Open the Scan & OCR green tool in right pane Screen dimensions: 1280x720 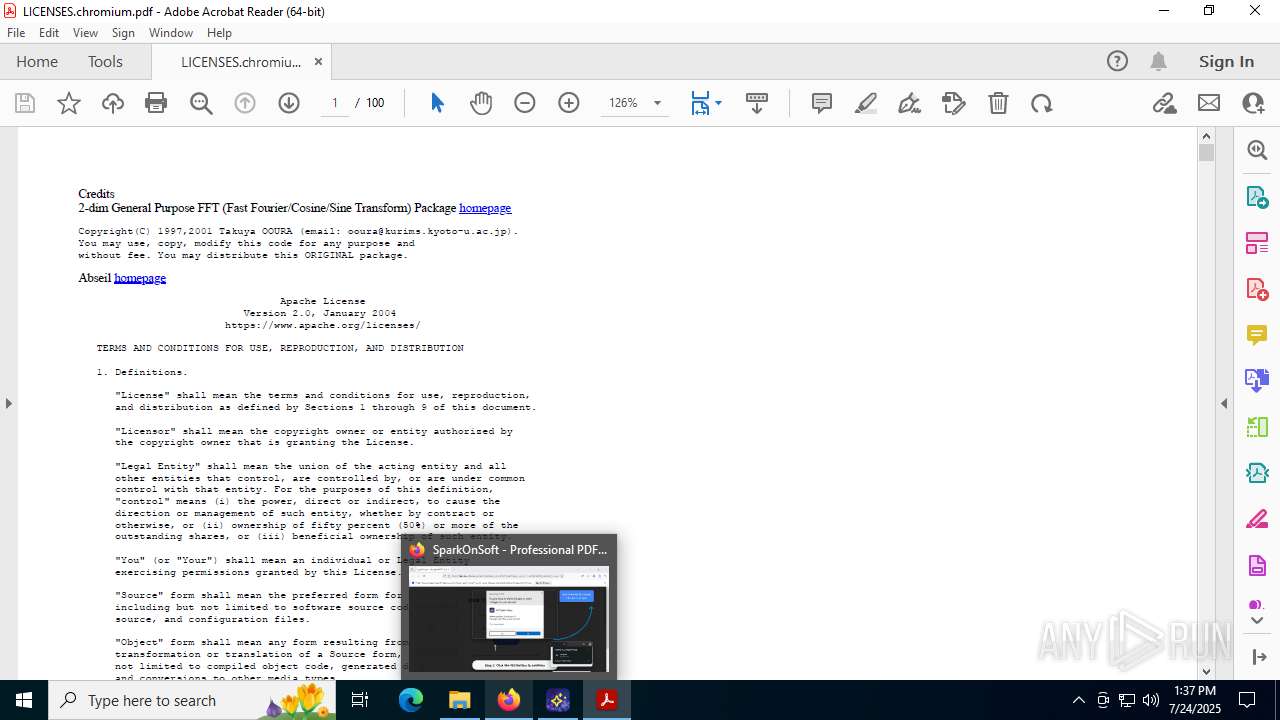point(1257,427)
